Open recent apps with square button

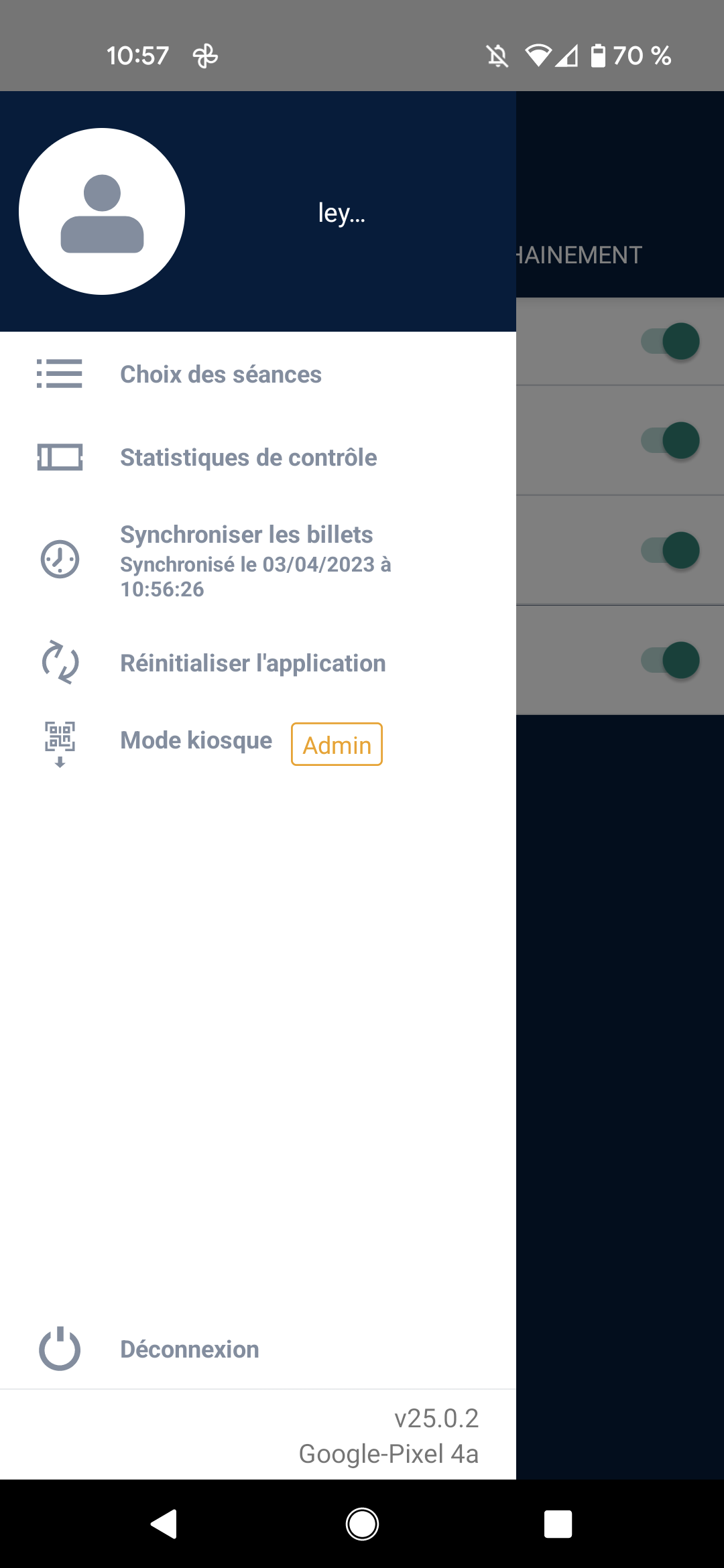point(558,1524)
